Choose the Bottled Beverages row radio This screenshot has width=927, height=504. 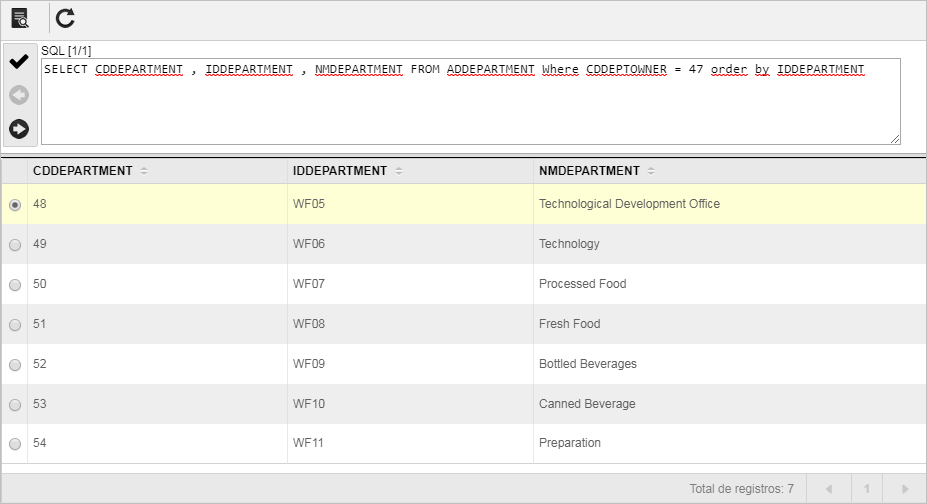click(15, 365)
